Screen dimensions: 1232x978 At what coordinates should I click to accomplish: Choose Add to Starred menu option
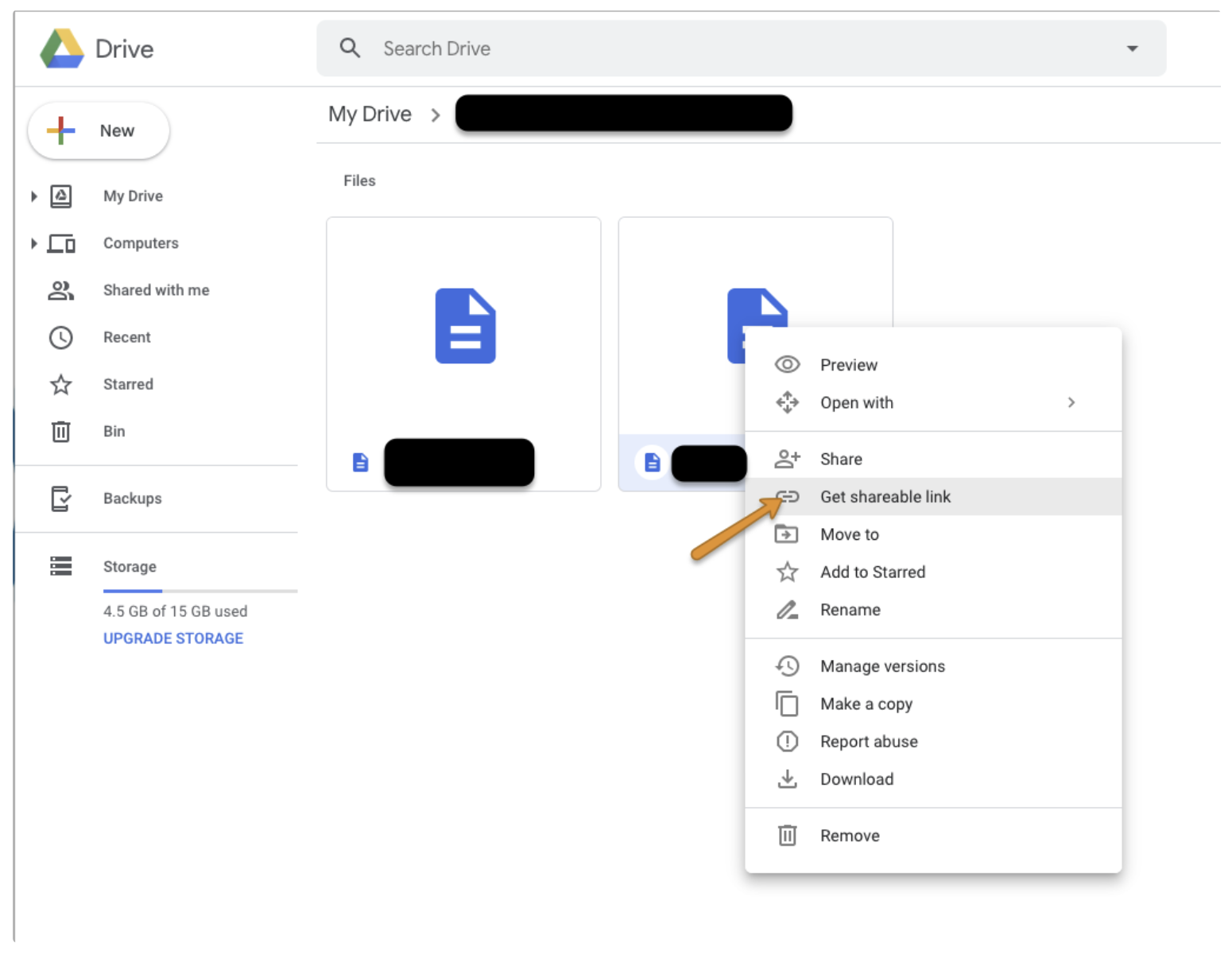click(x=872, y=572)
